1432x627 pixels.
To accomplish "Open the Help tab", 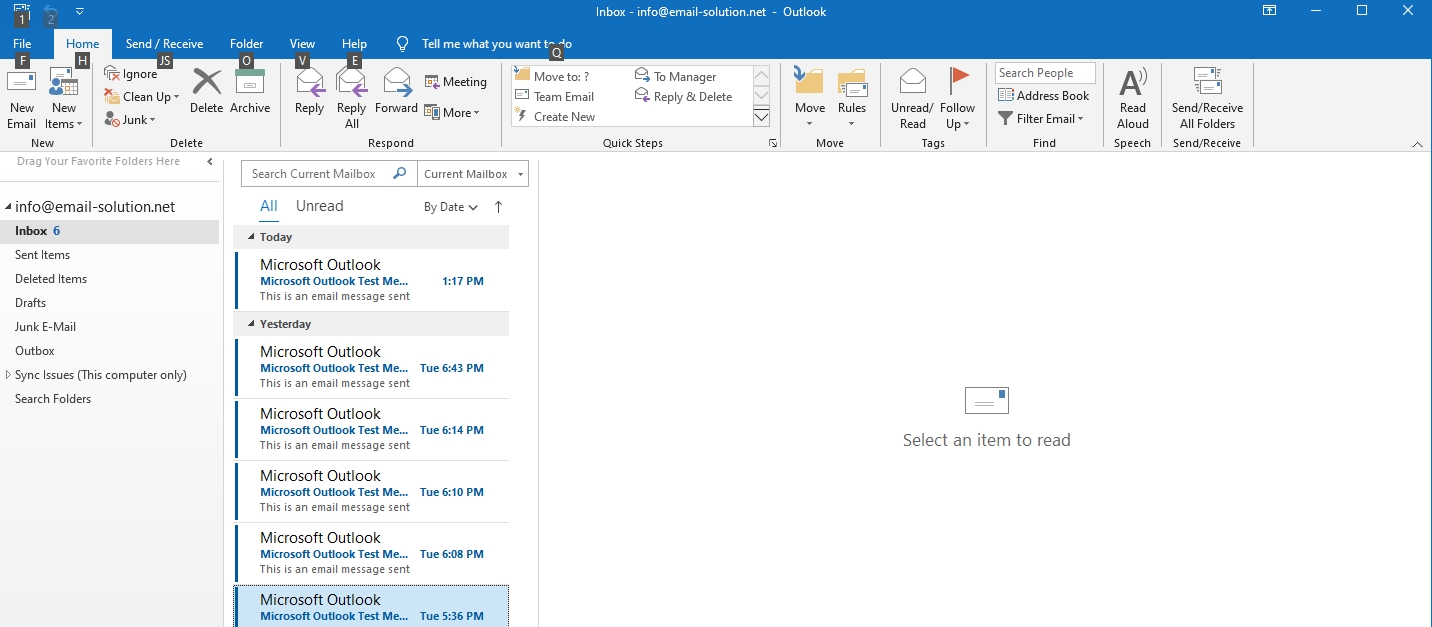I will (354, 44).
